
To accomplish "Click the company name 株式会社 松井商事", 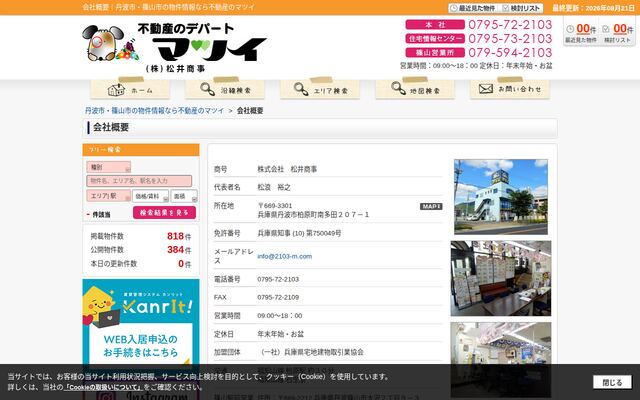I will click(x=287, y=169).
